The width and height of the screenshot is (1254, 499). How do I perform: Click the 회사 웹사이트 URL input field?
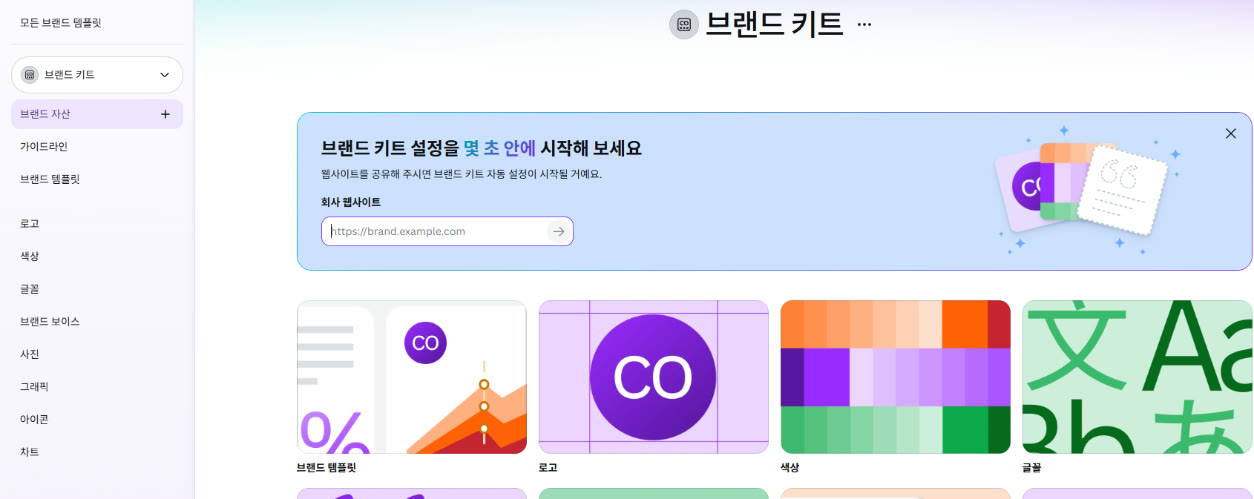point(447,231)
